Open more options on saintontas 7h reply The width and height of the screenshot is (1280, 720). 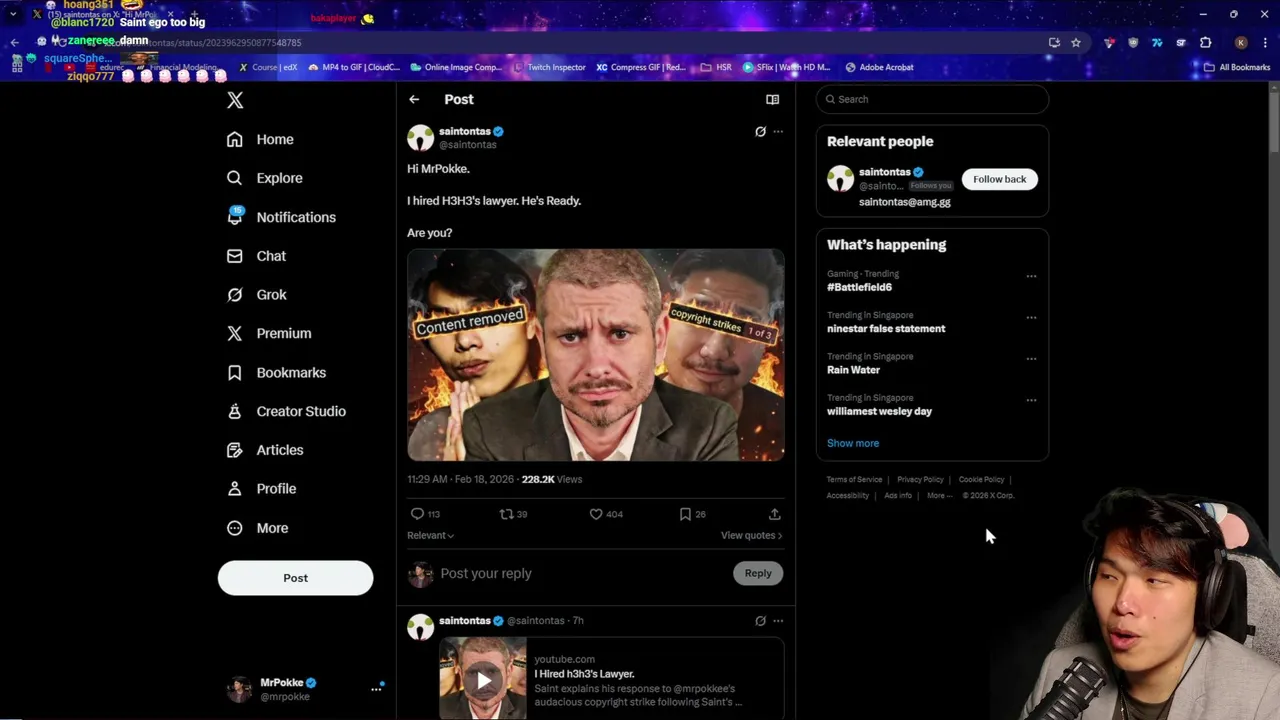[778, 621]
